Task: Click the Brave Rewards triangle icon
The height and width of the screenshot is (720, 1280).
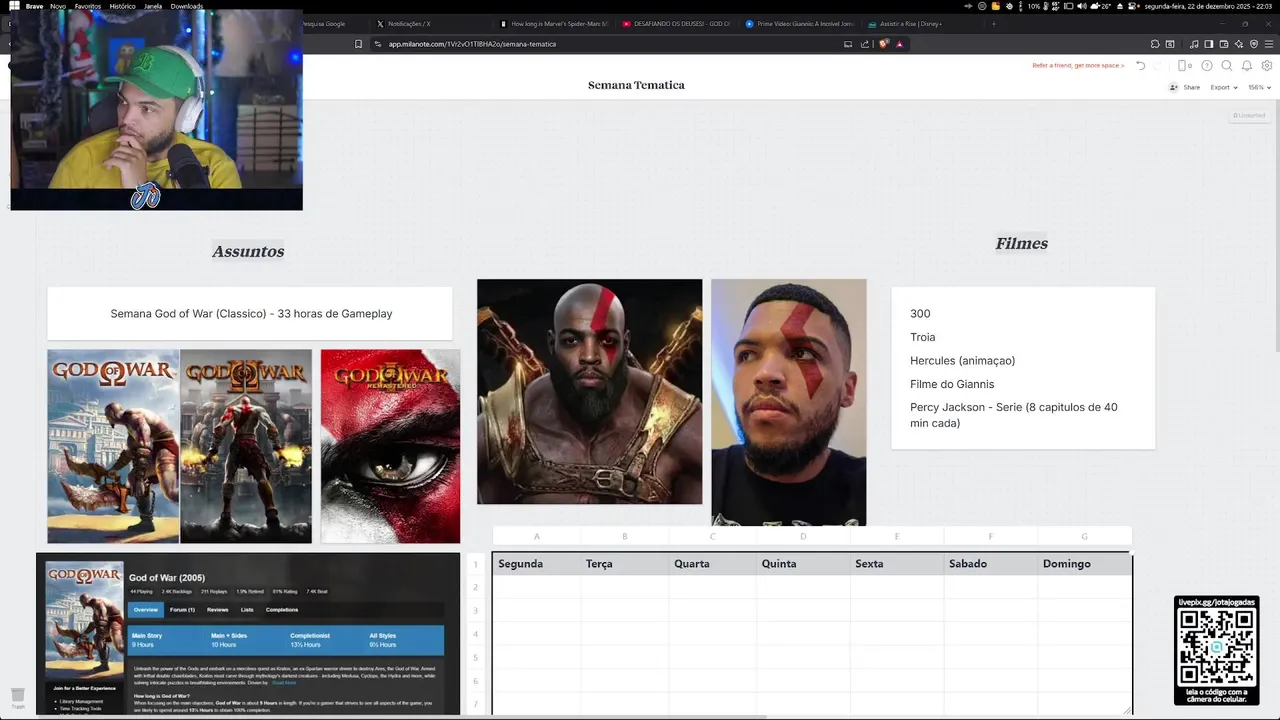Action: (900, 44)
